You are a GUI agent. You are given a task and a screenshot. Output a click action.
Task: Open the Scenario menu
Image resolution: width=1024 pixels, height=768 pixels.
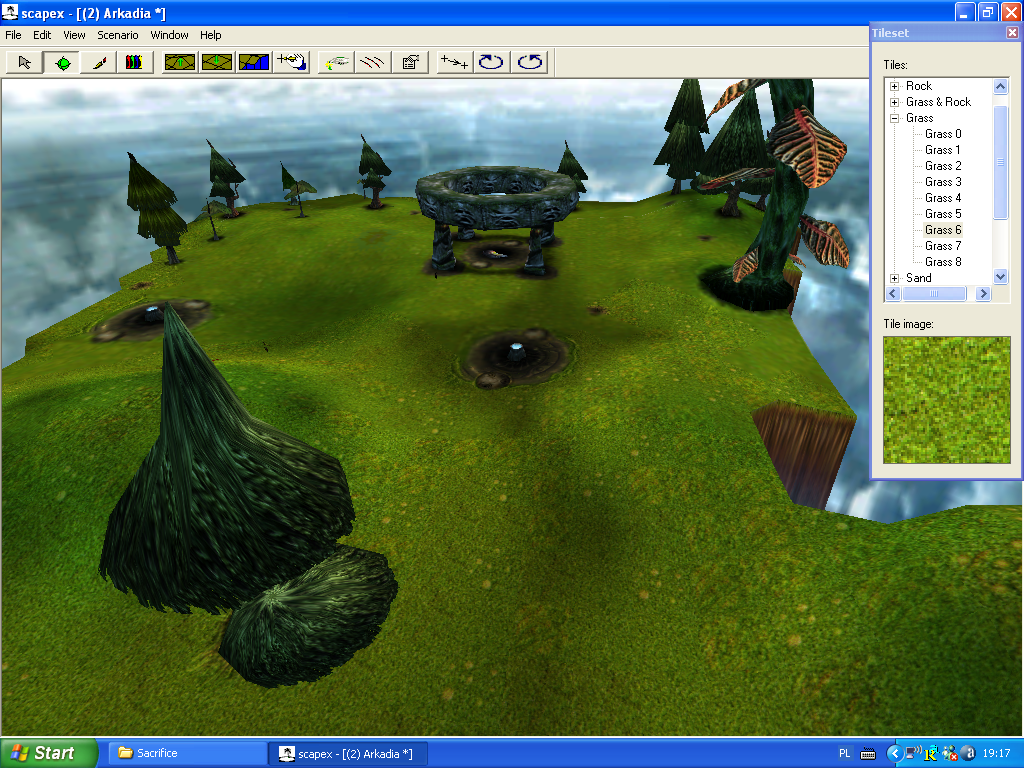coord(118,35)
